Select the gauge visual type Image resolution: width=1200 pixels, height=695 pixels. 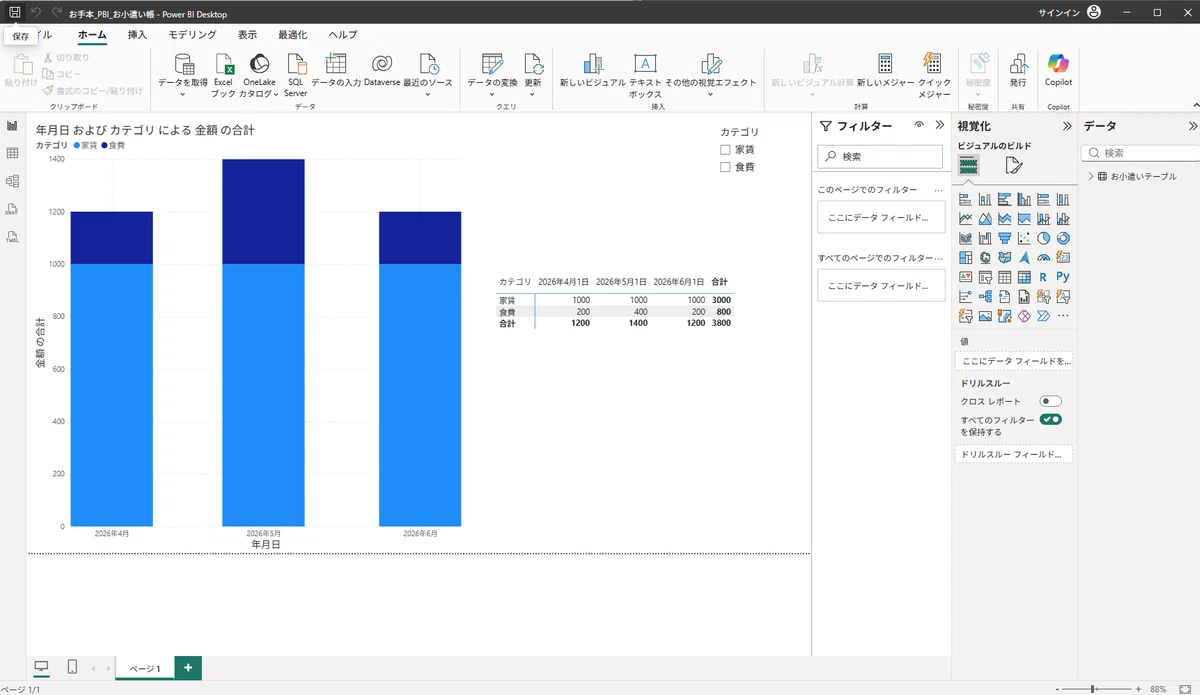click(x=1043, y=258)
